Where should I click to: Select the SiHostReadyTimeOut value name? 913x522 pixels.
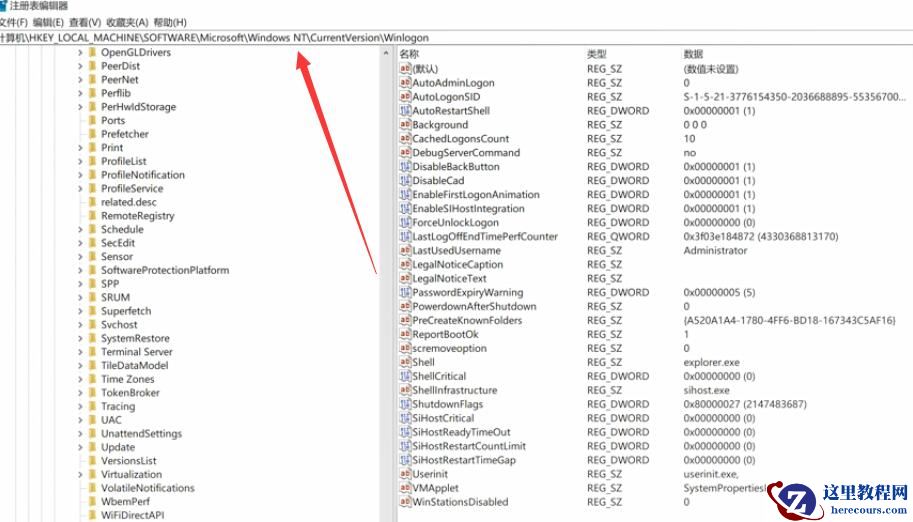pos(462,432)
